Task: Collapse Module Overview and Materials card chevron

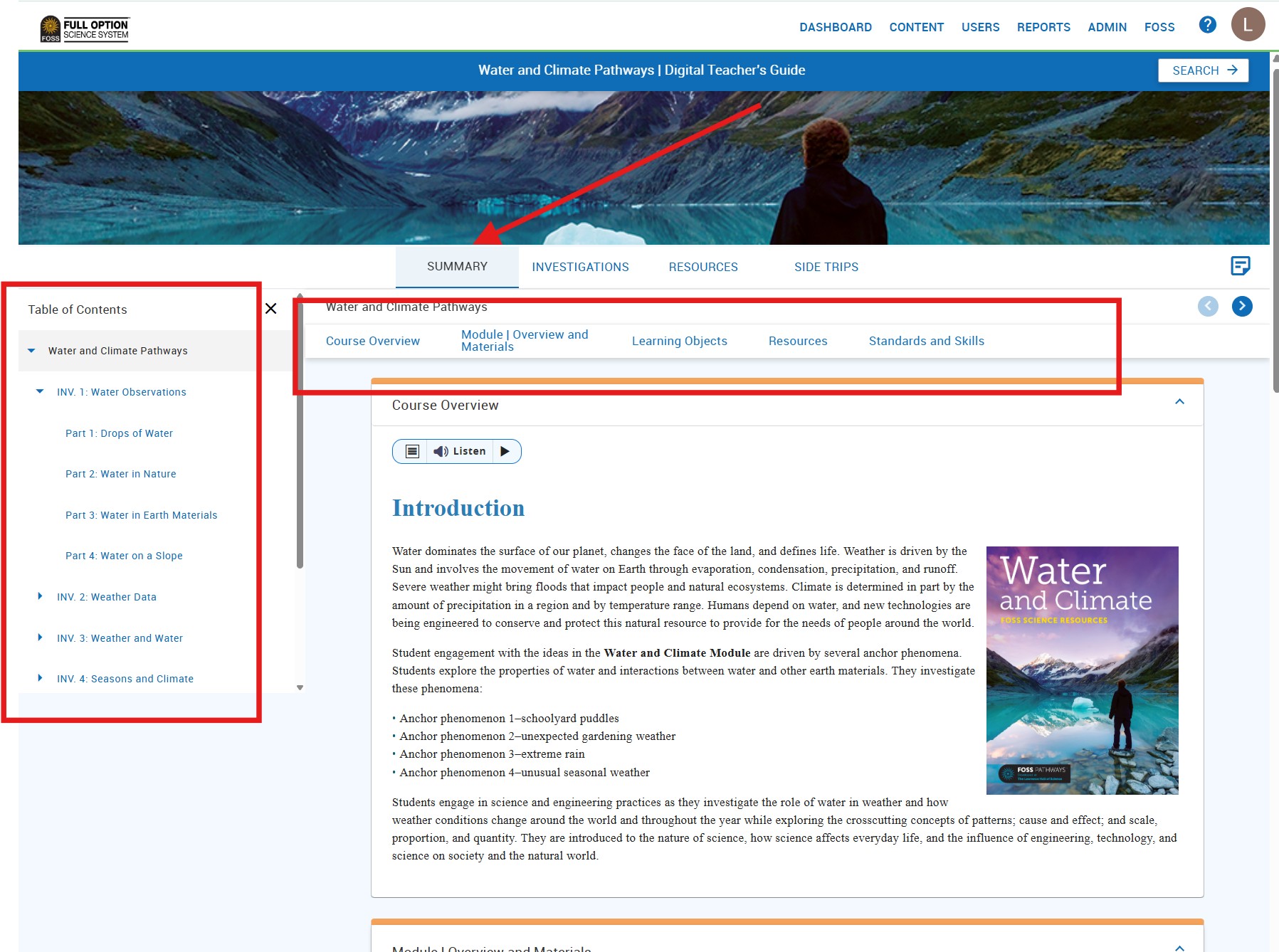Action: tap(1179, 947)
